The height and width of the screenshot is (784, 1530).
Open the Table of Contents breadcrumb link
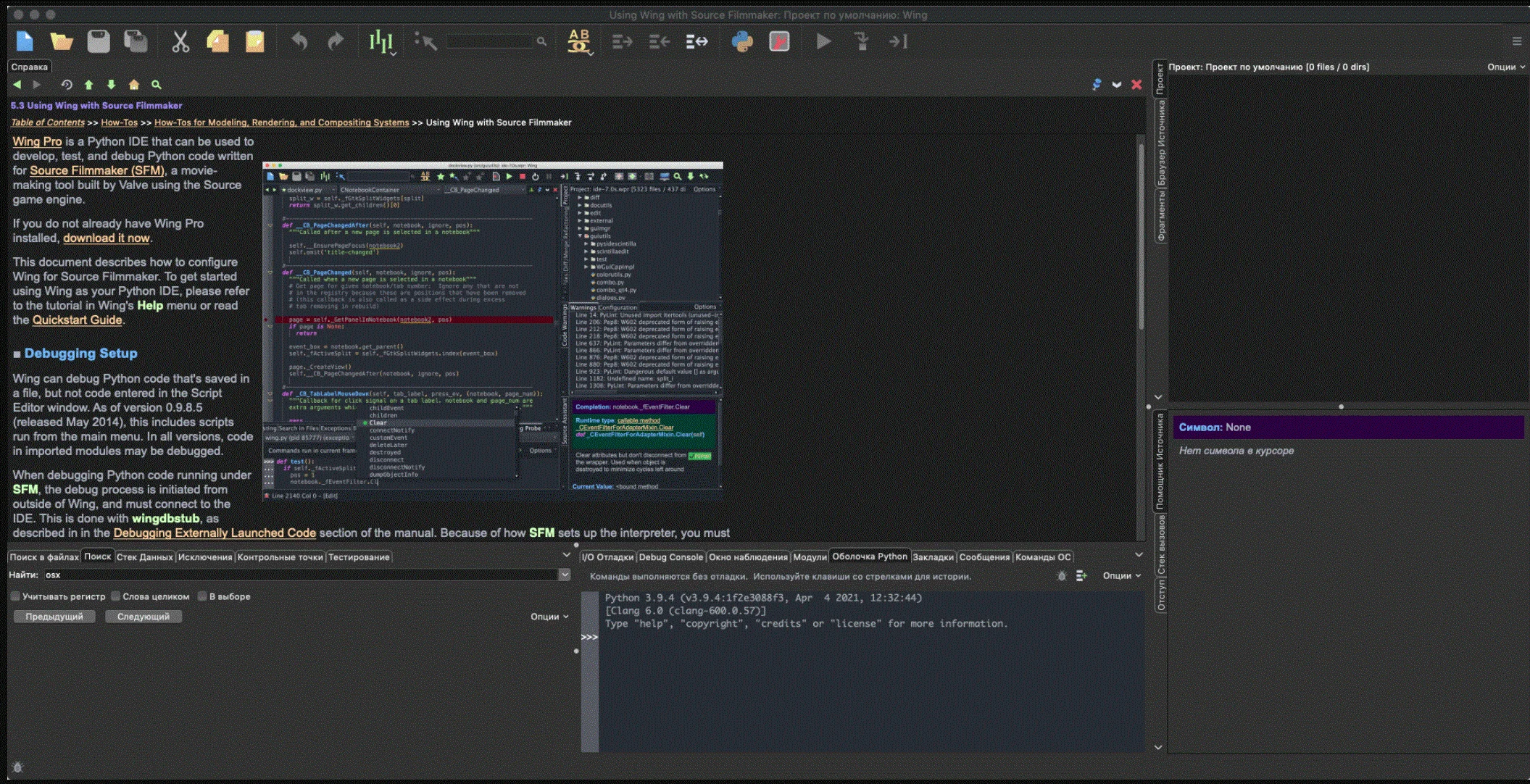click(x=48, y=122)
